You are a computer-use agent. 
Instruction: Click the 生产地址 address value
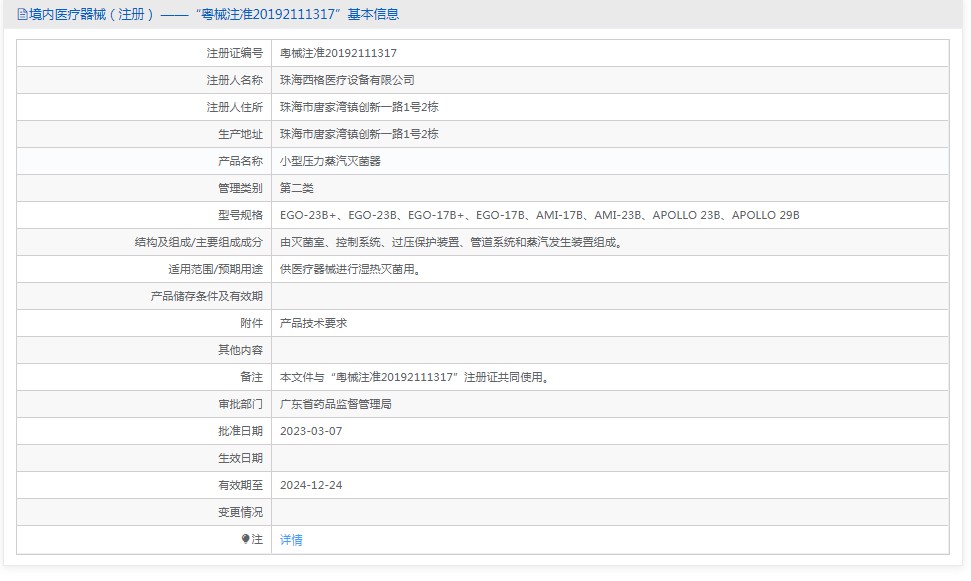359,134
